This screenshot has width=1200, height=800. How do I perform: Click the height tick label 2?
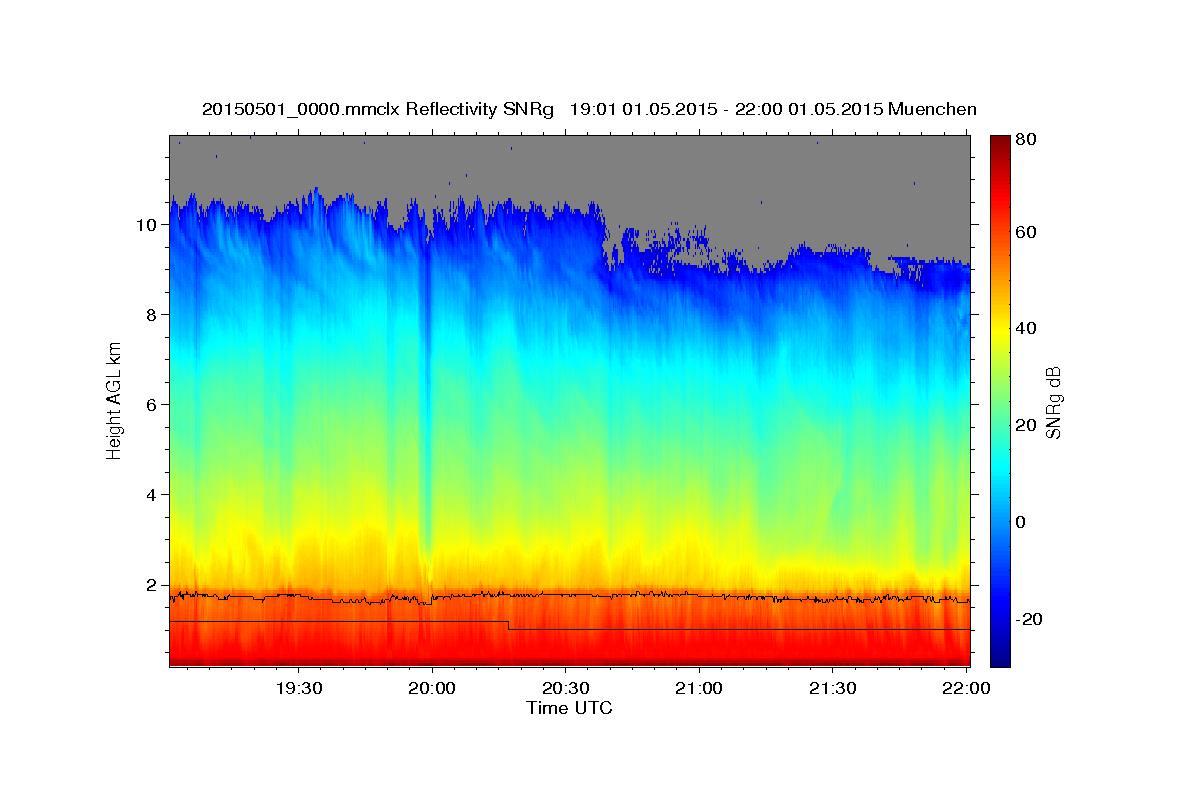coord(152,584)
